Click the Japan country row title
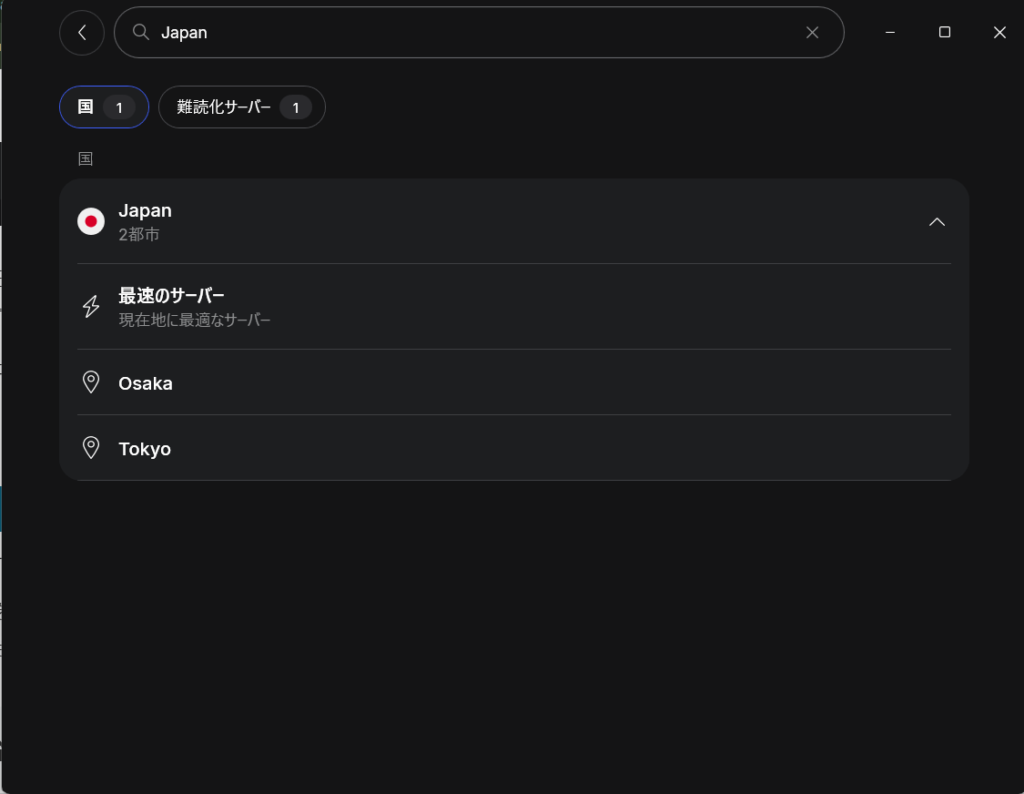This screenshot has width=1024, height=794. (145, 211)
